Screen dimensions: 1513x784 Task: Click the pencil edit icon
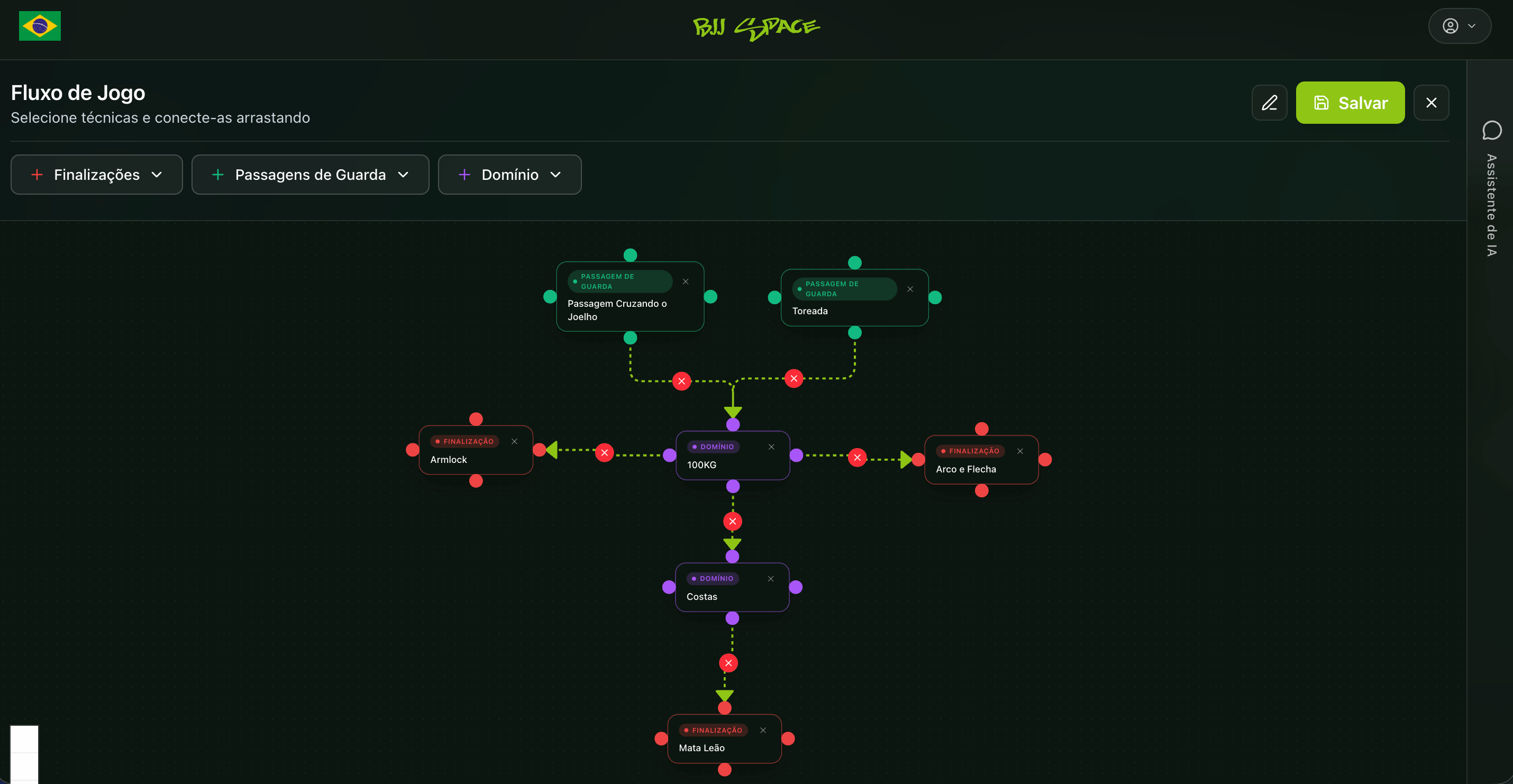pos(1269,103)
